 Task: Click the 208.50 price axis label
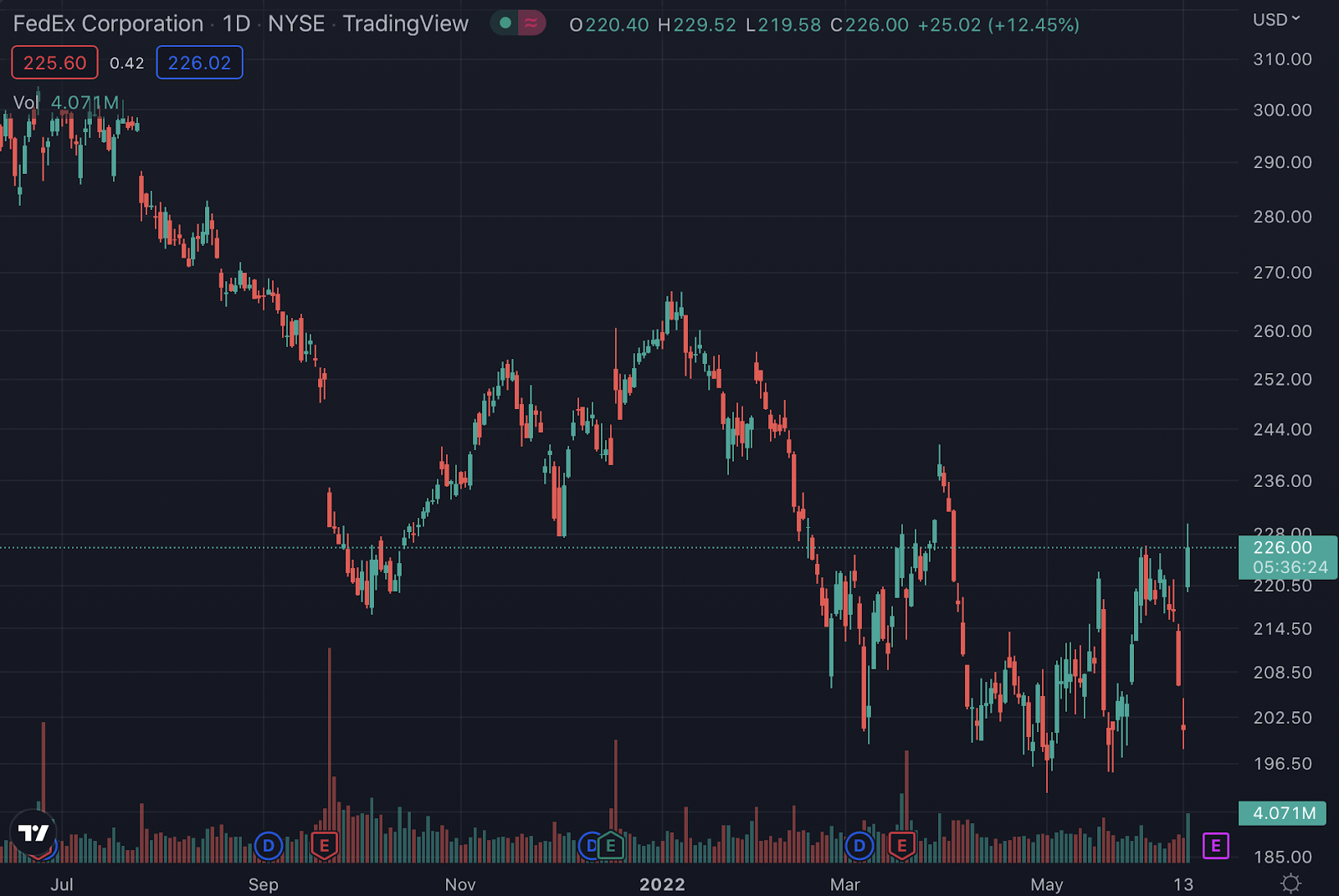click(x=1282, y=673)
